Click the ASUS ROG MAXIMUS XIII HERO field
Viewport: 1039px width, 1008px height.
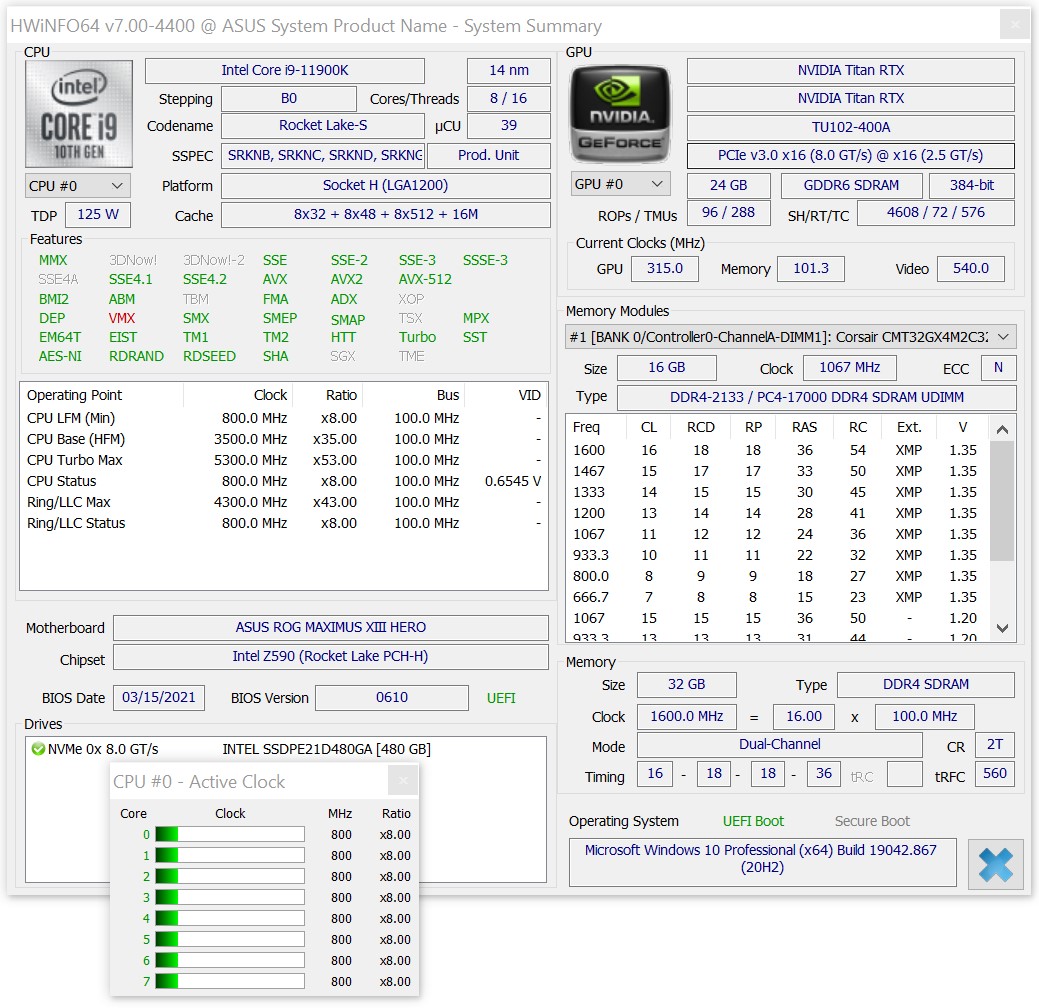(330, 628)
